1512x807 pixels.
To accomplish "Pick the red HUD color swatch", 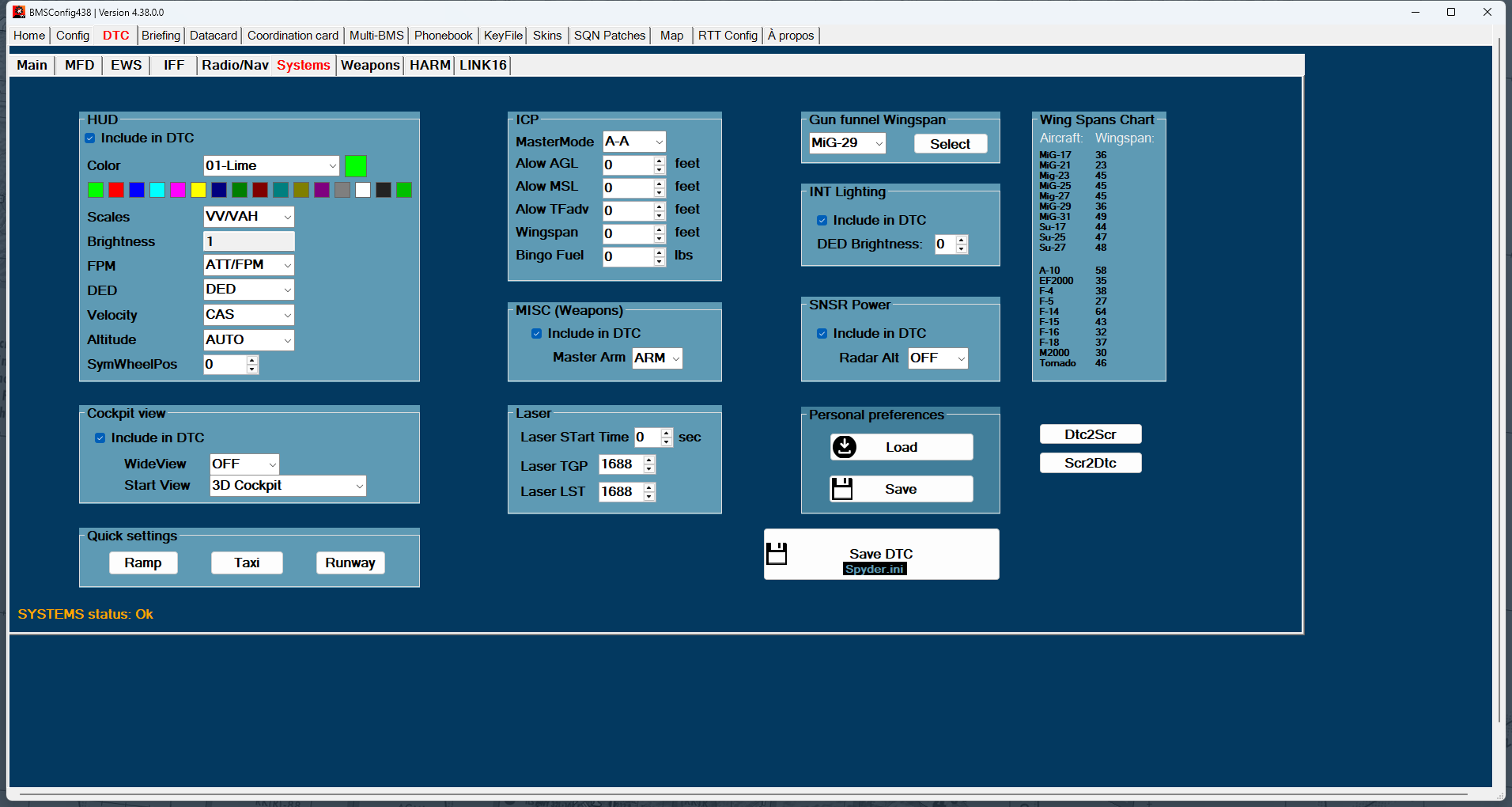I will click(116, 191).
